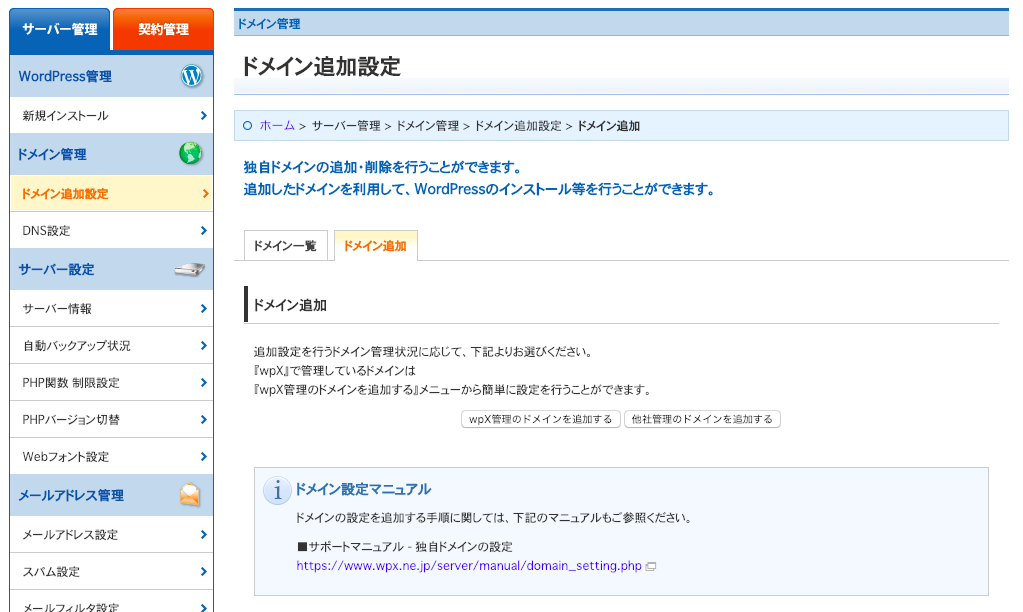Viewport: 1023px width, 612px height.
Task: Click the WordPress管理 section header
Action: pos(112,76)
